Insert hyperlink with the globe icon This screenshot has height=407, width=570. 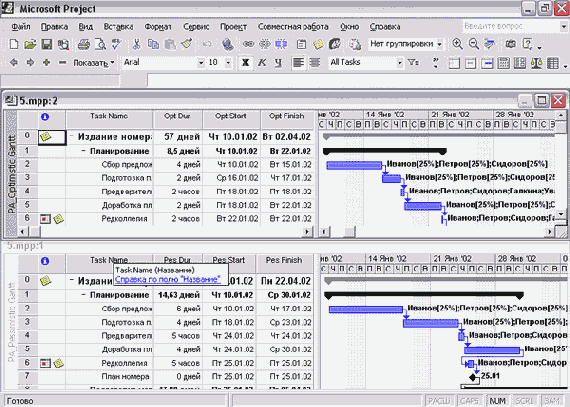[228, 44]
